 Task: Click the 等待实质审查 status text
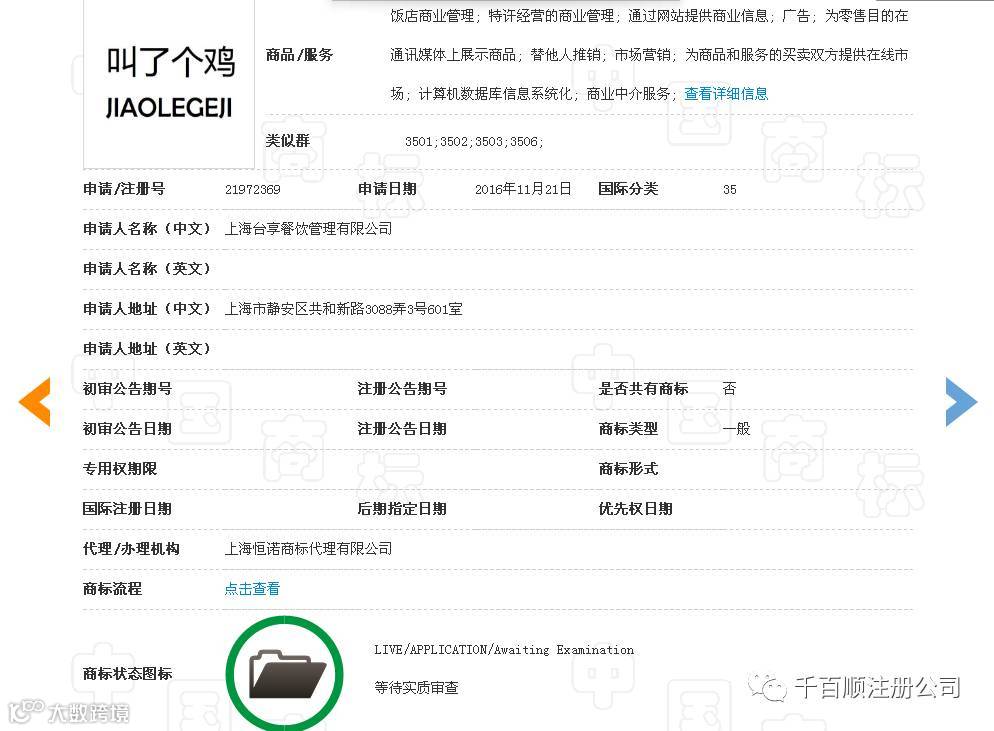coord(416,687)
